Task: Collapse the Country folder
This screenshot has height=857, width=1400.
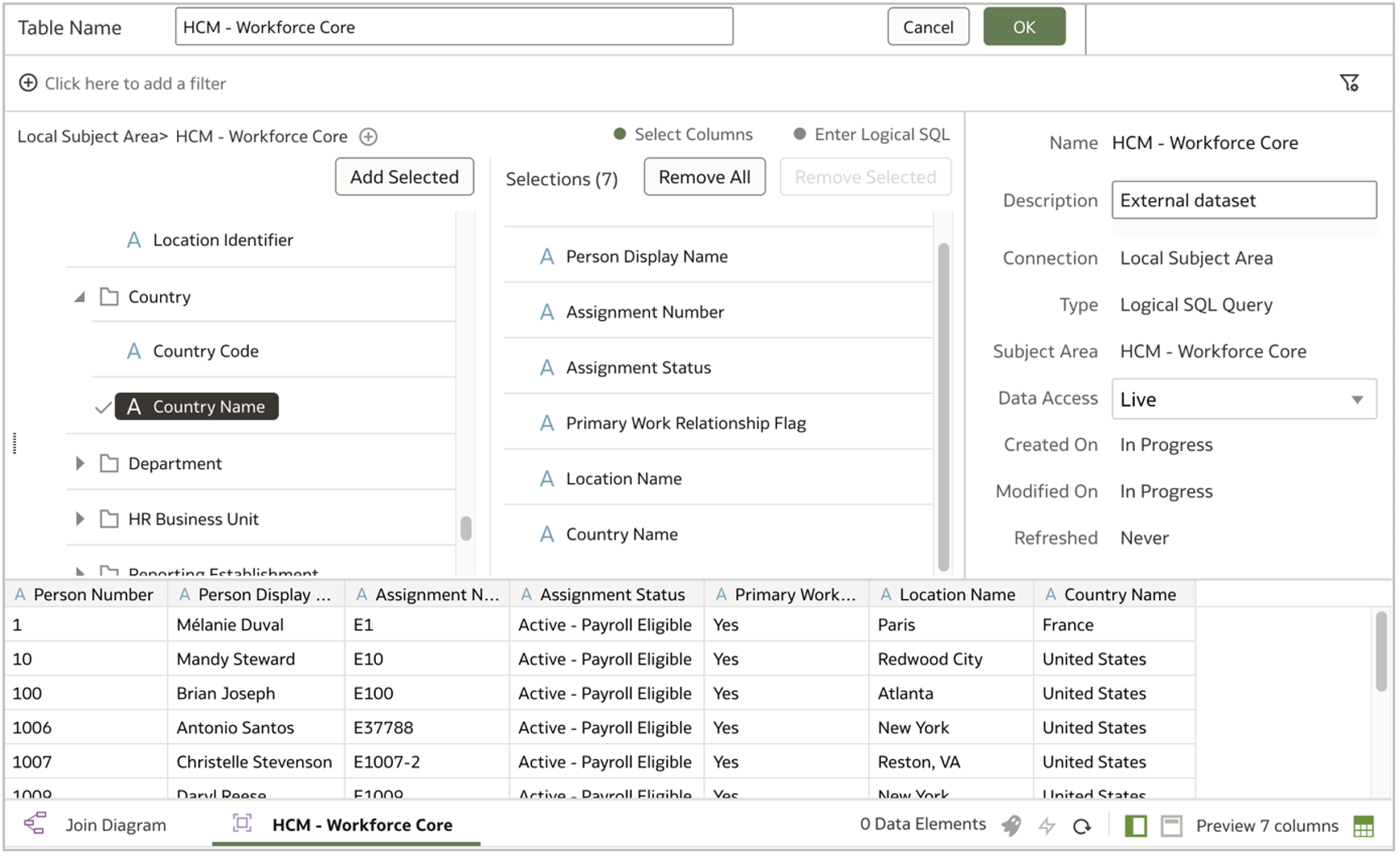Action: click(x=79, y=296)
